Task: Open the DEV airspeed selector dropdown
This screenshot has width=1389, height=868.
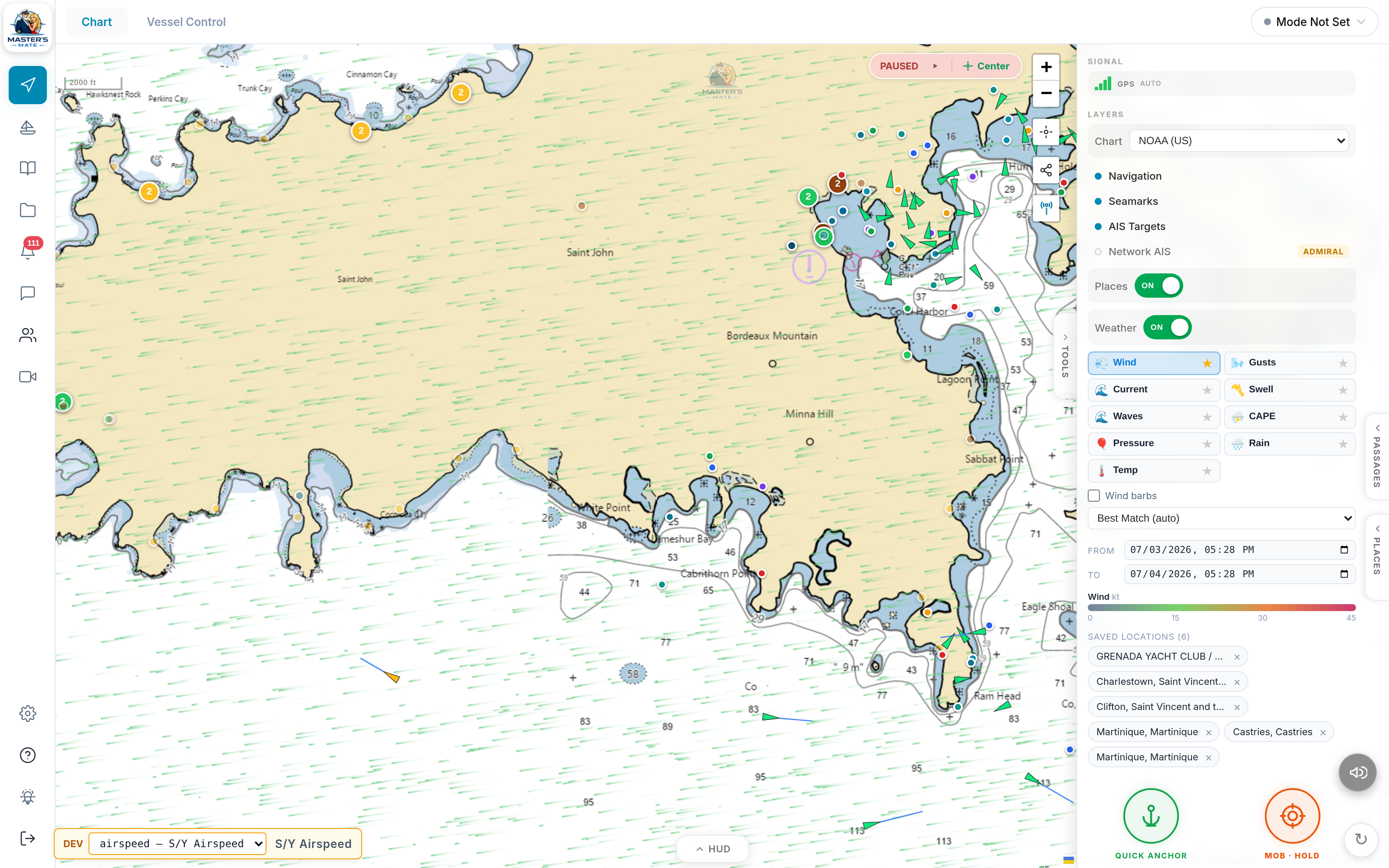Action: click(178, 843)
